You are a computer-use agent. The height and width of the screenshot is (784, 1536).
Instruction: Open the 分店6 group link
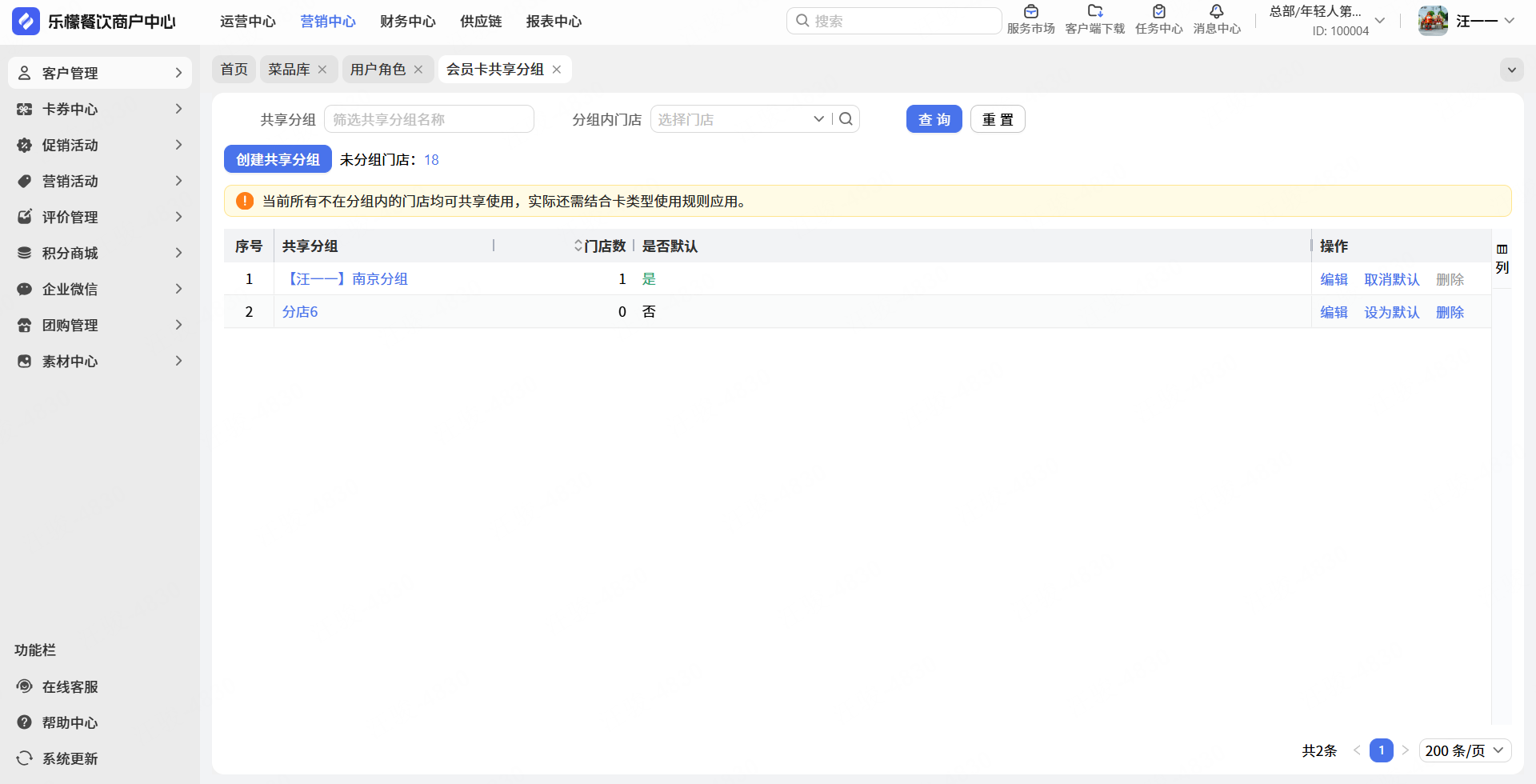click(300, 312)
